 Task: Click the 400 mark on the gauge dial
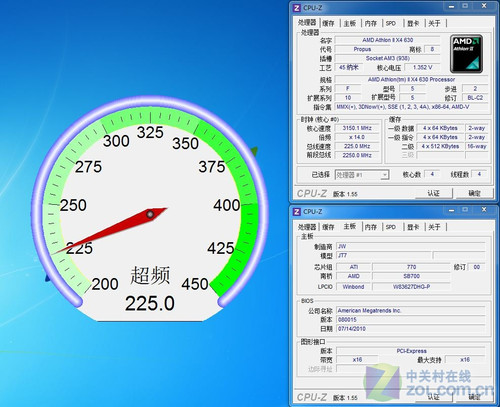pyautogui.click(x=227, y=205)
